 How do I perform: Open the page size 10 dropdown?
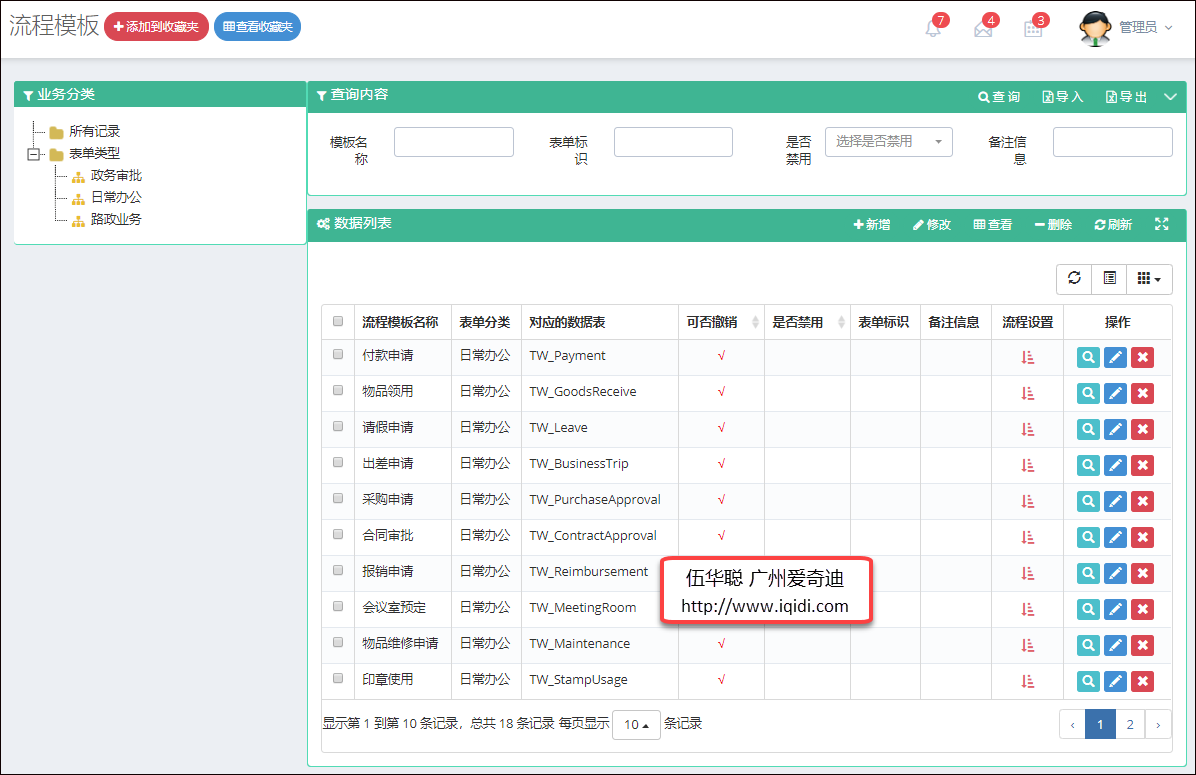[x=636, y=724]
